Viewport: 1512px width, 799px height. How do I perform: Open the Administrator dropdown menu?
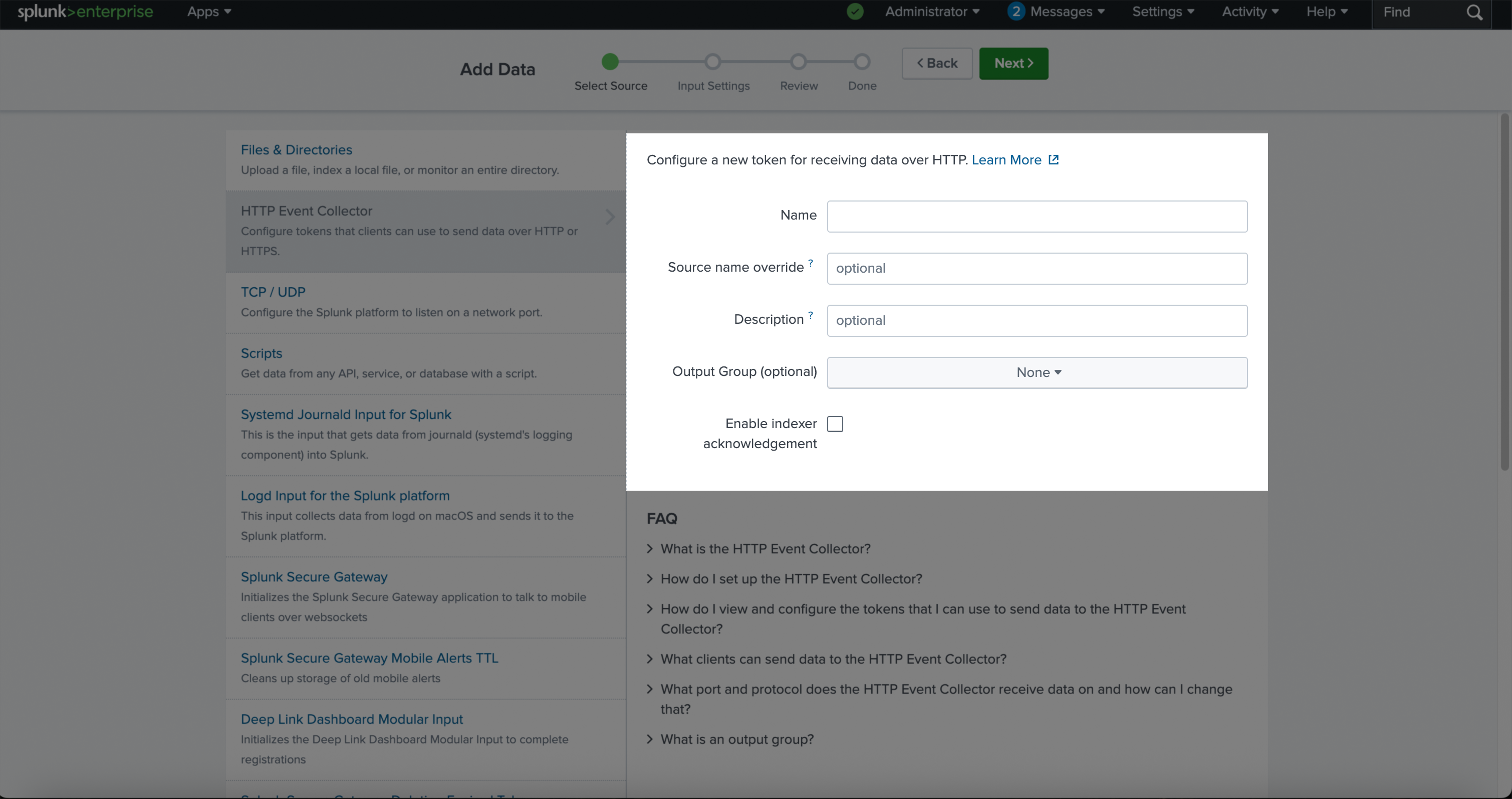tap(932, 12)
